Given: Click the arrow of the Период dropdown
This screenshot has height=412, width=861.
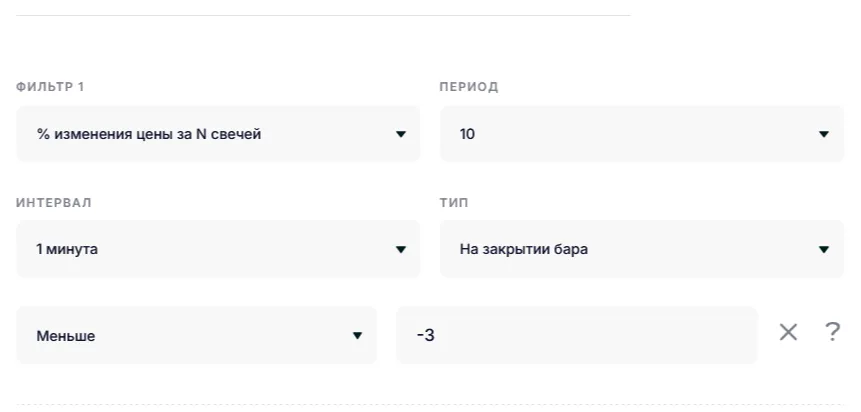Looking at the screenshot, I should pyautogui.click(x=824, y=134).
